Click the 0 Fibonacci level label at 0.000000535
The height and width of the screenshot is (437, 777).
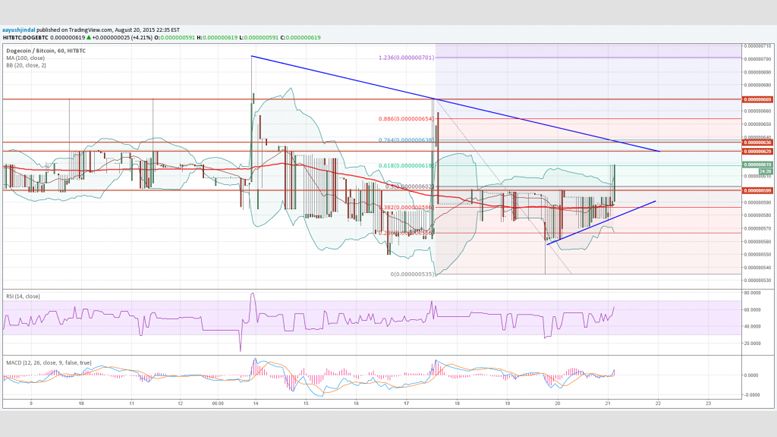(412, 274)
